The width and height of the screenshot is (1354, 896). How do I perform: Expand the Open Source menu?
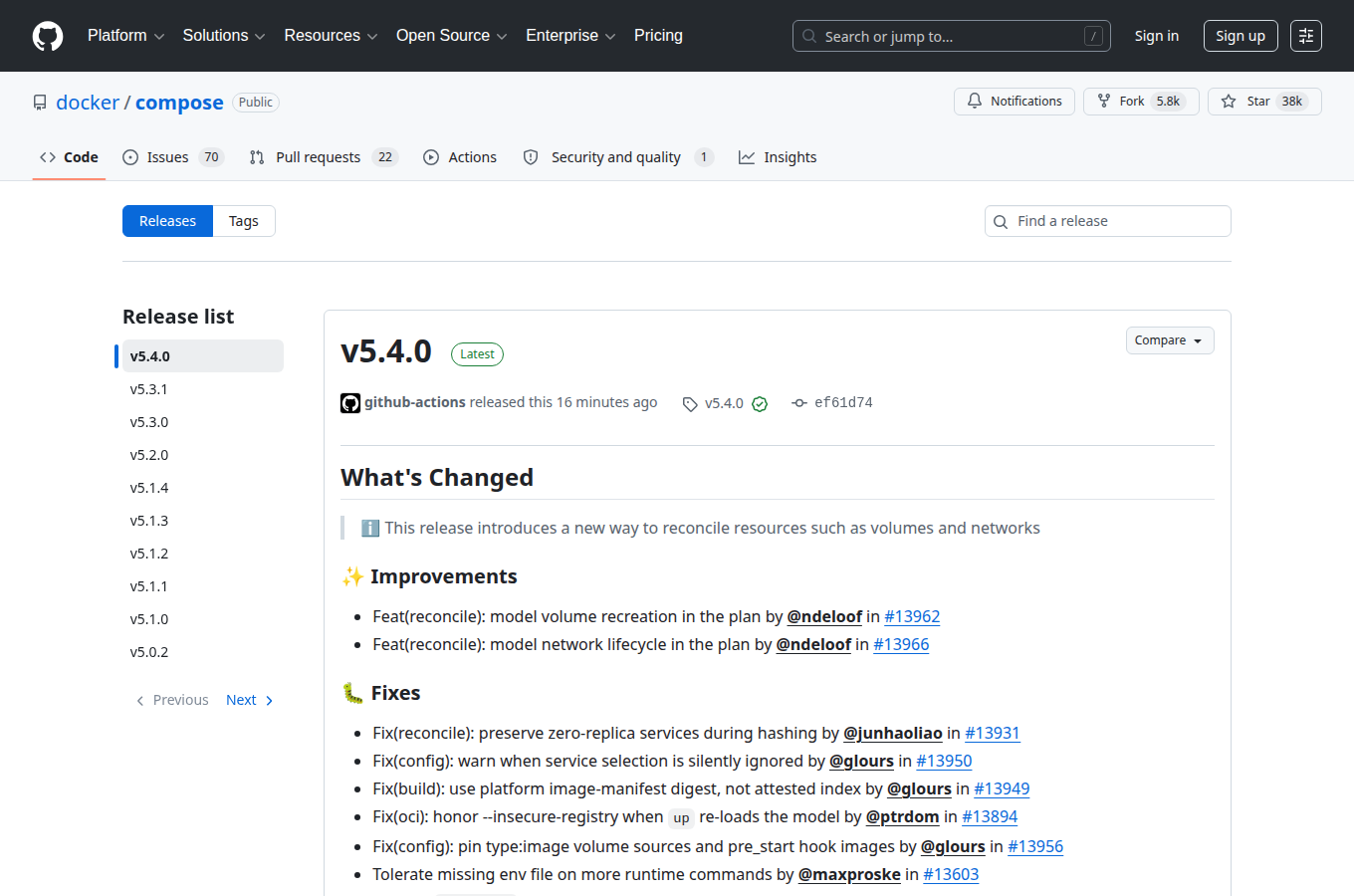[x=452, y=36]
